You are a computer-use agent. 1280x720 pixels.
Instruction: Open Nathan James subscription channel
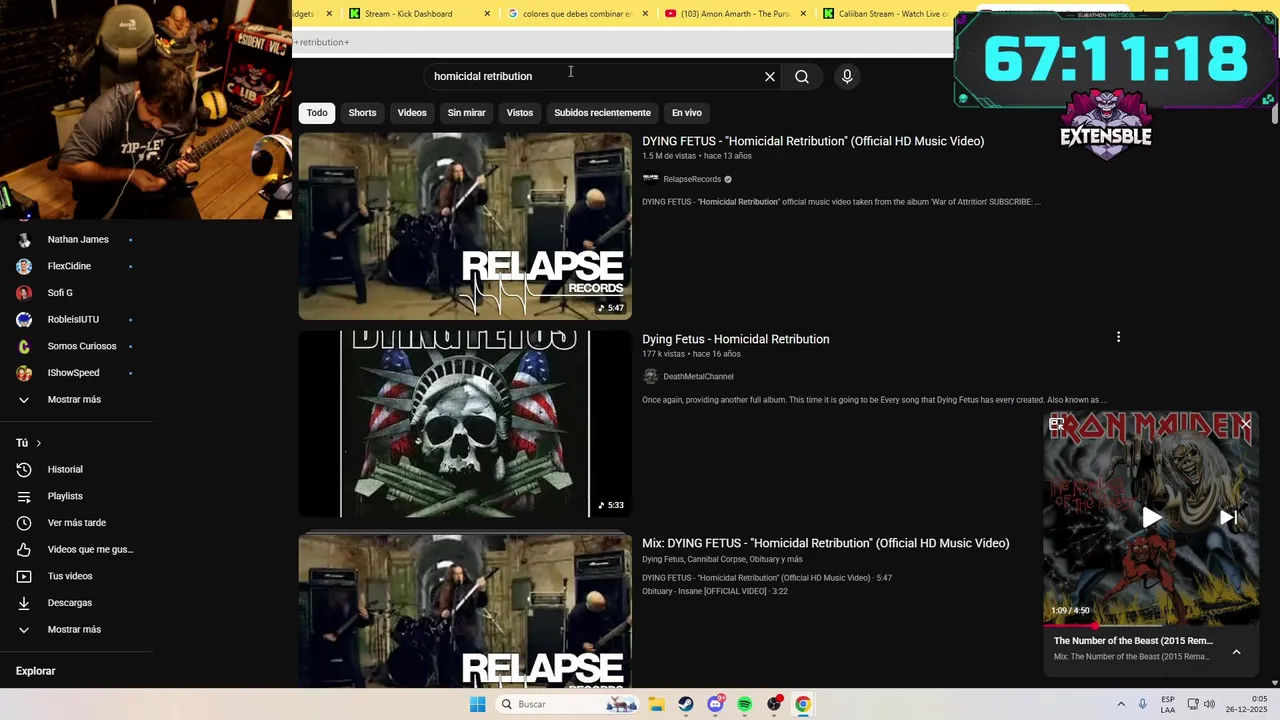(78, 239)
